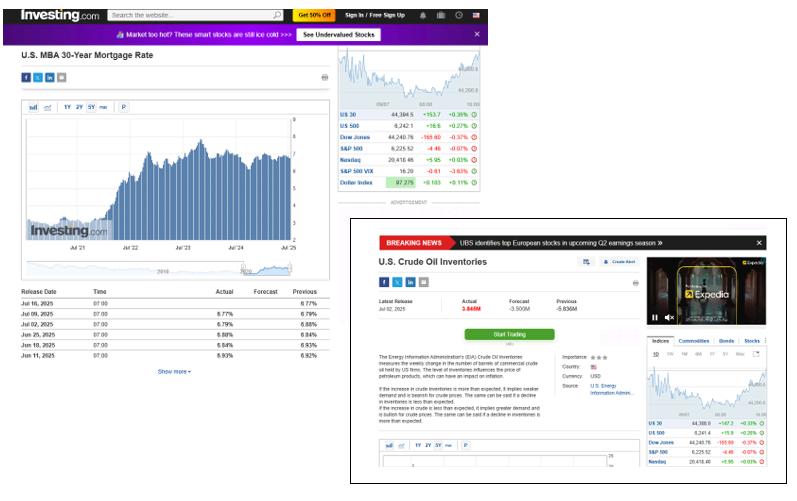
Task: Open Dow Jones in Crude Oil page sidebar
Action: (x=661, y=443)
